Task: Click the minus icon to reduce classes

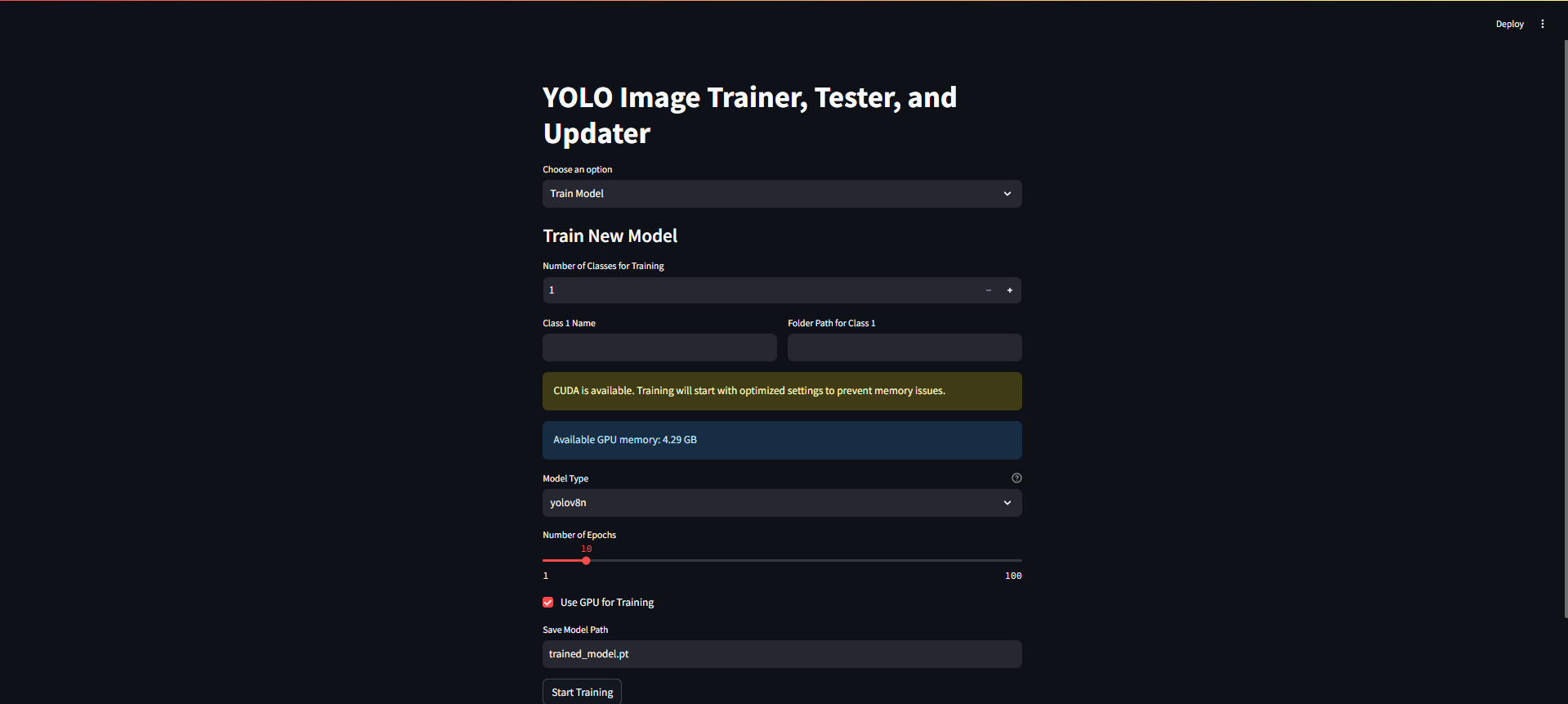Action: point(988,290)
